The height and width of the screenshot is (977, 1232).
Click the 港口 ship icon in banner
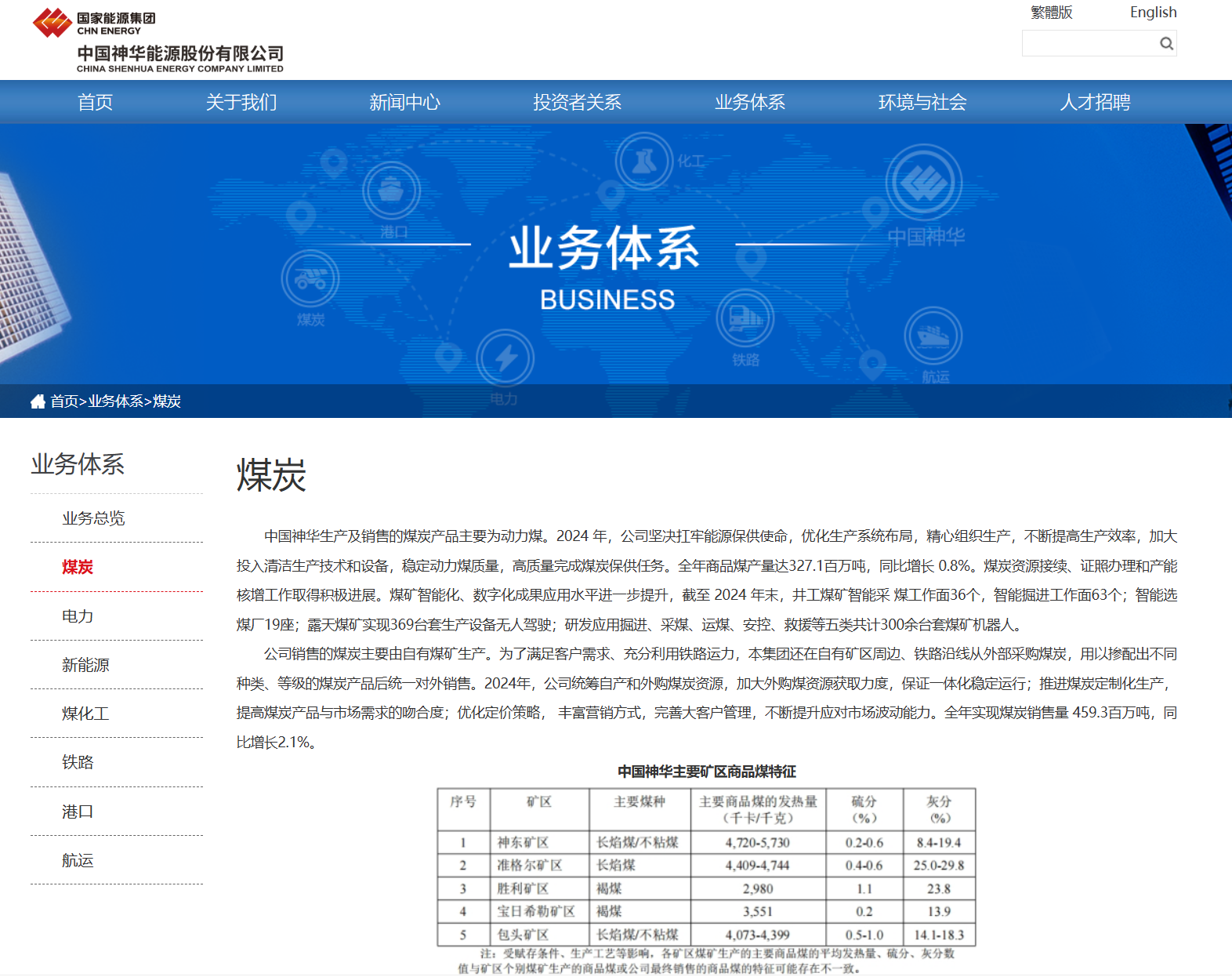[x=391, y=190]
